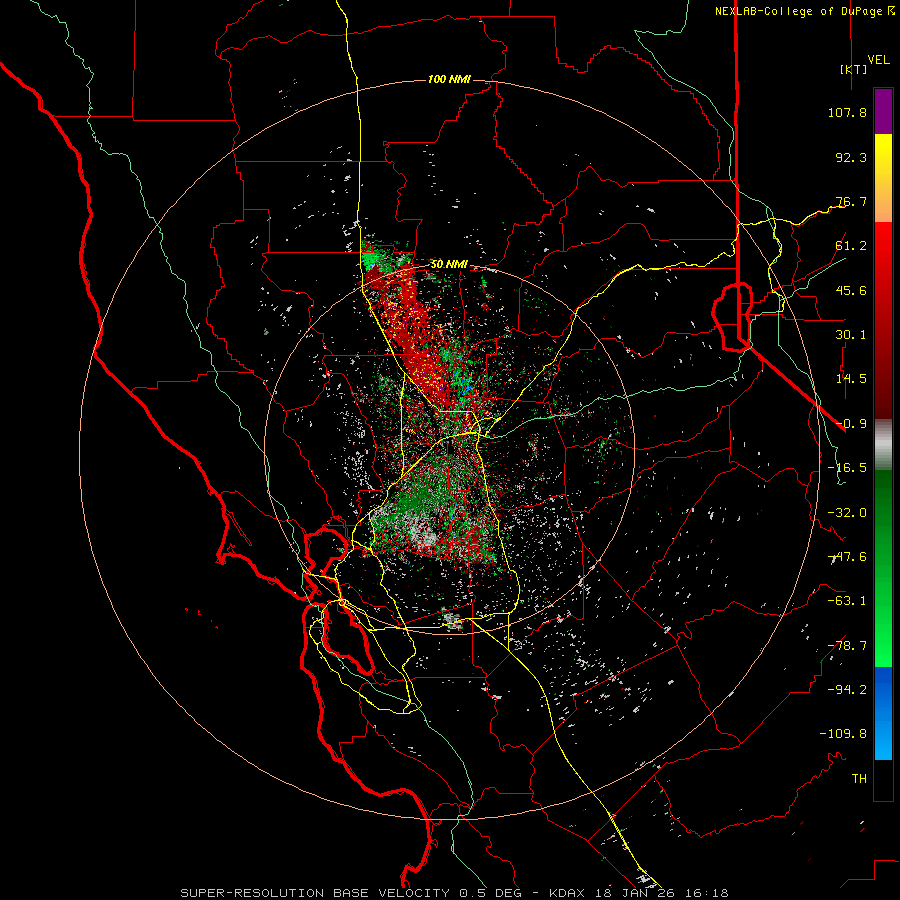The width and height of the screenshot is (900, 900).
Task: Select the 45.6 velocity scale value
Action: click(x=851, y=290)
